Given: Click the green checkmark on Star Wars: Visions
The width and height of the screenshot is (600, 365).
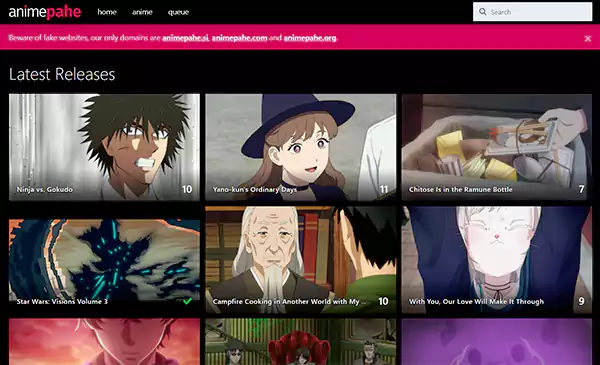Looking at the screenshot, I should (187, 301).
